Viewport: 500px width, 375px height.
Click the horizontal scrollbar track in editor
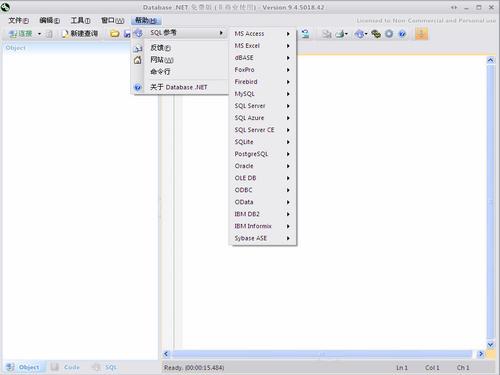point(322,354)
